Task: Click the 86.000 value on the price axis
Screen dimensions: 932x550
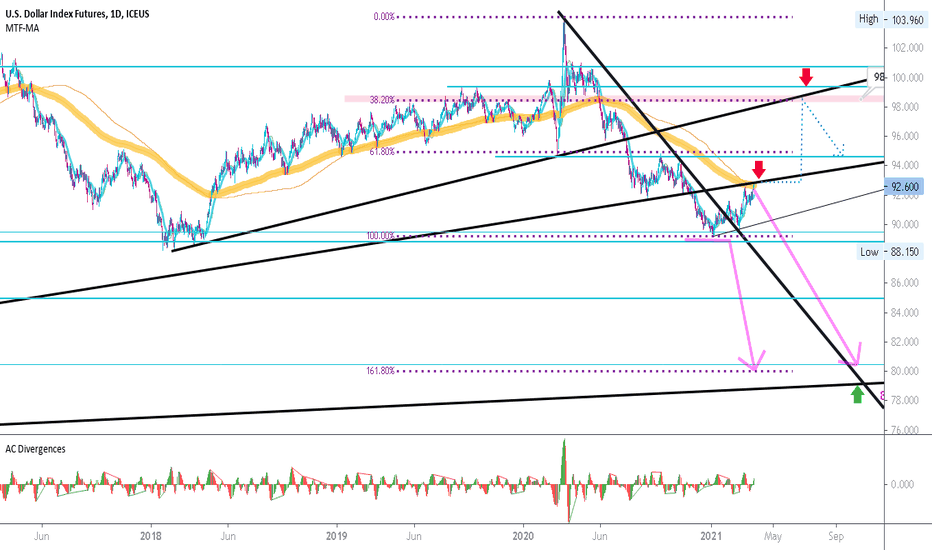Action: (x=907, y=283)
